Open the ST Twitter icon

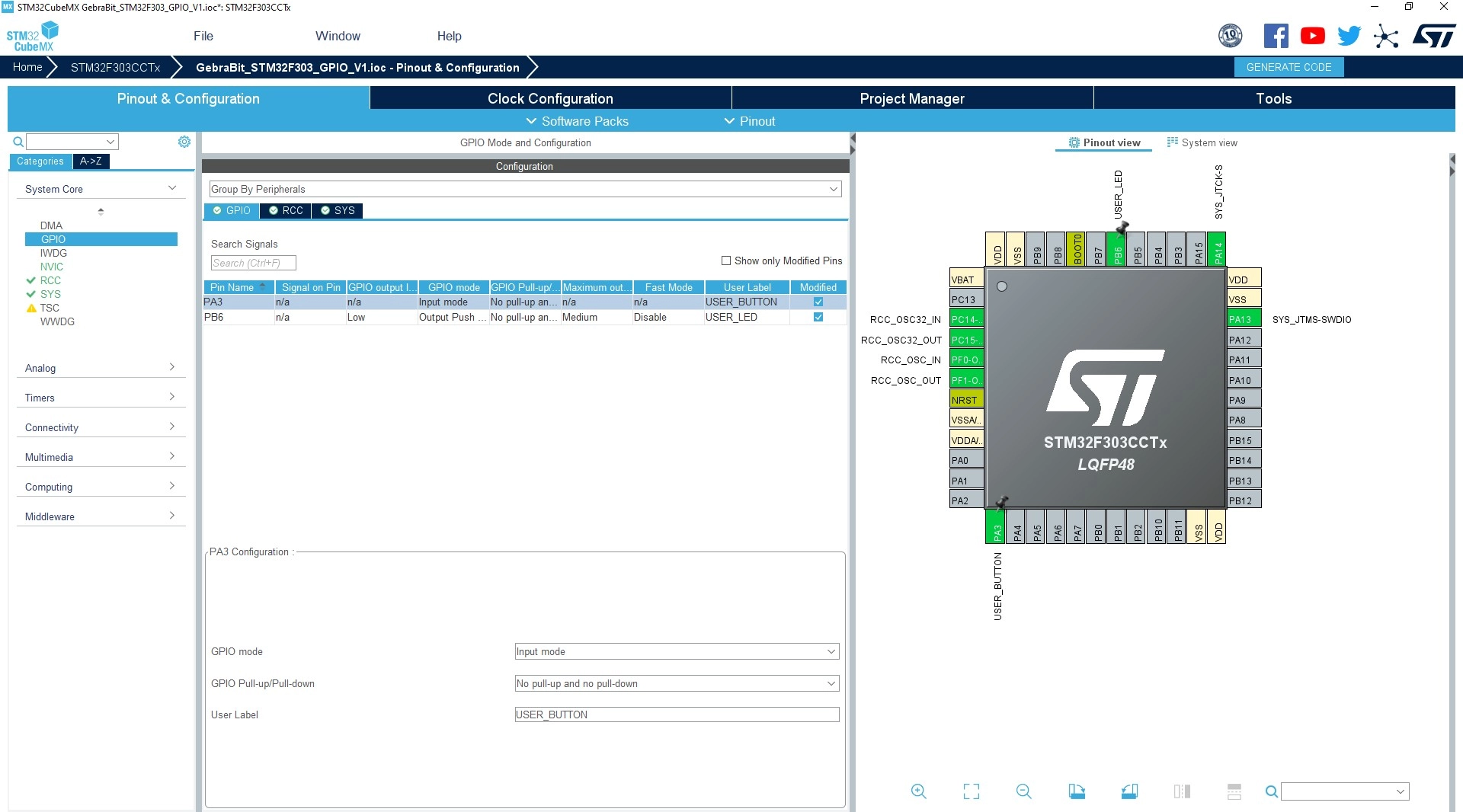[1349, 36]
